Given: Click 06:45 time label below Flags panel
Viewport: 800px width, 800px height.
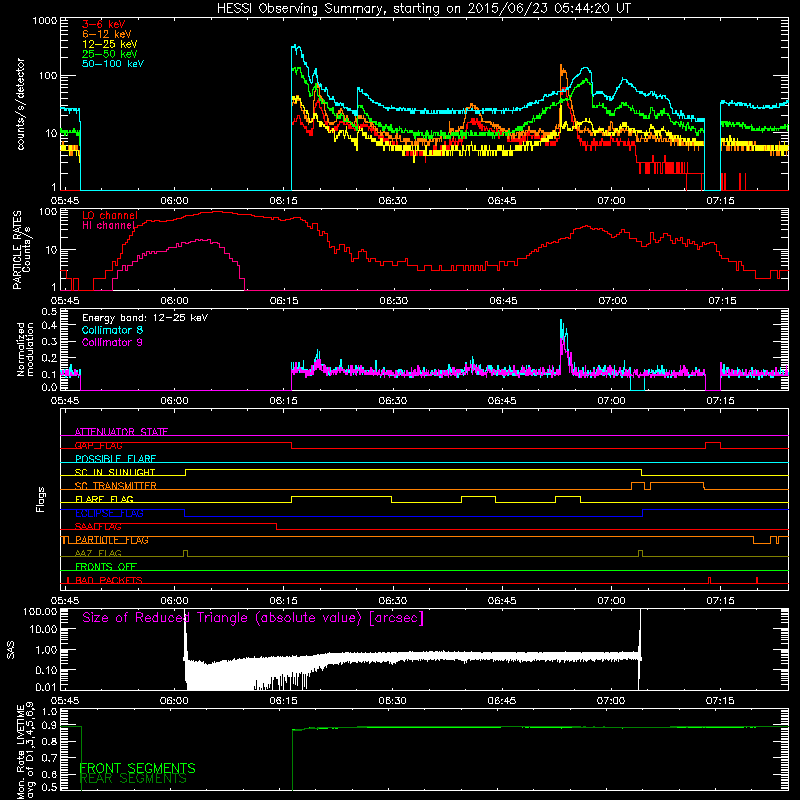Looking at the screenshot, I should (502, 601).
